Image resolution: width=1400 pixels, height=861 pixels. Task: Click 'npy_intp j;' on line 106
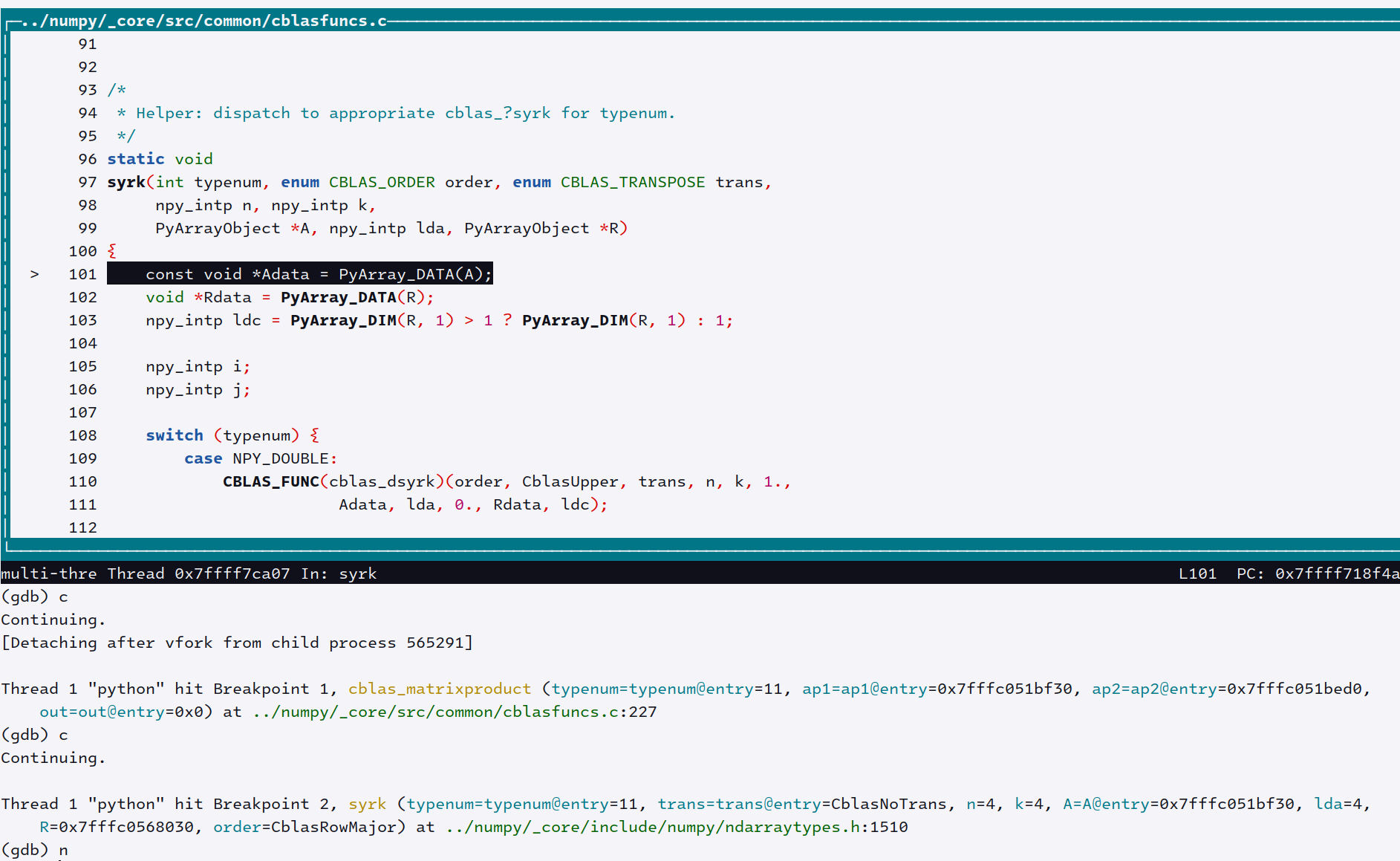click(x=198, y=389)
